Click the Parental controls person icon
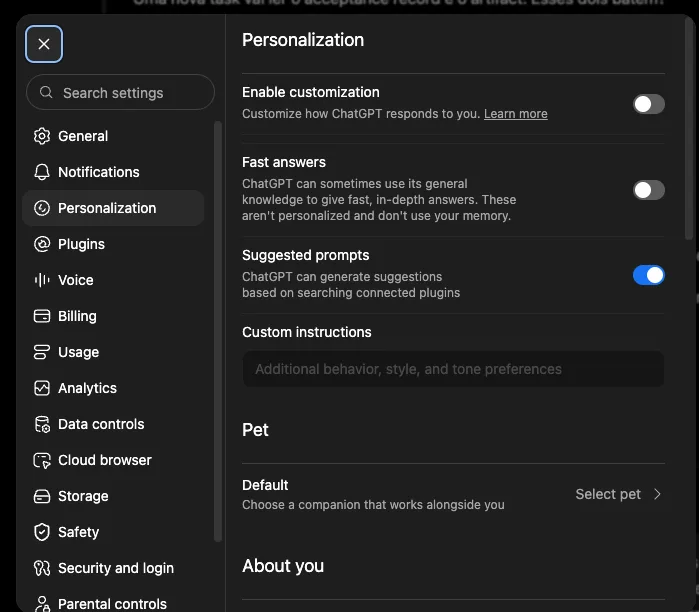 point(42,604)
